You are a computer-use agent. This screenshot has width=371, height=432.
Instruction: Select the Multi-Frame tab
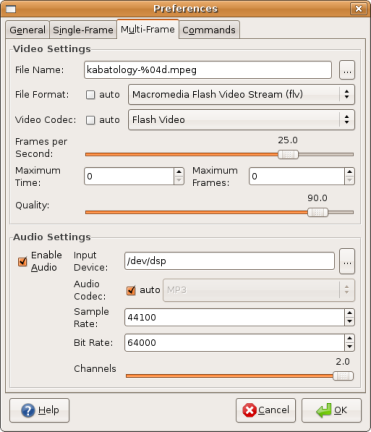(148, 29)
